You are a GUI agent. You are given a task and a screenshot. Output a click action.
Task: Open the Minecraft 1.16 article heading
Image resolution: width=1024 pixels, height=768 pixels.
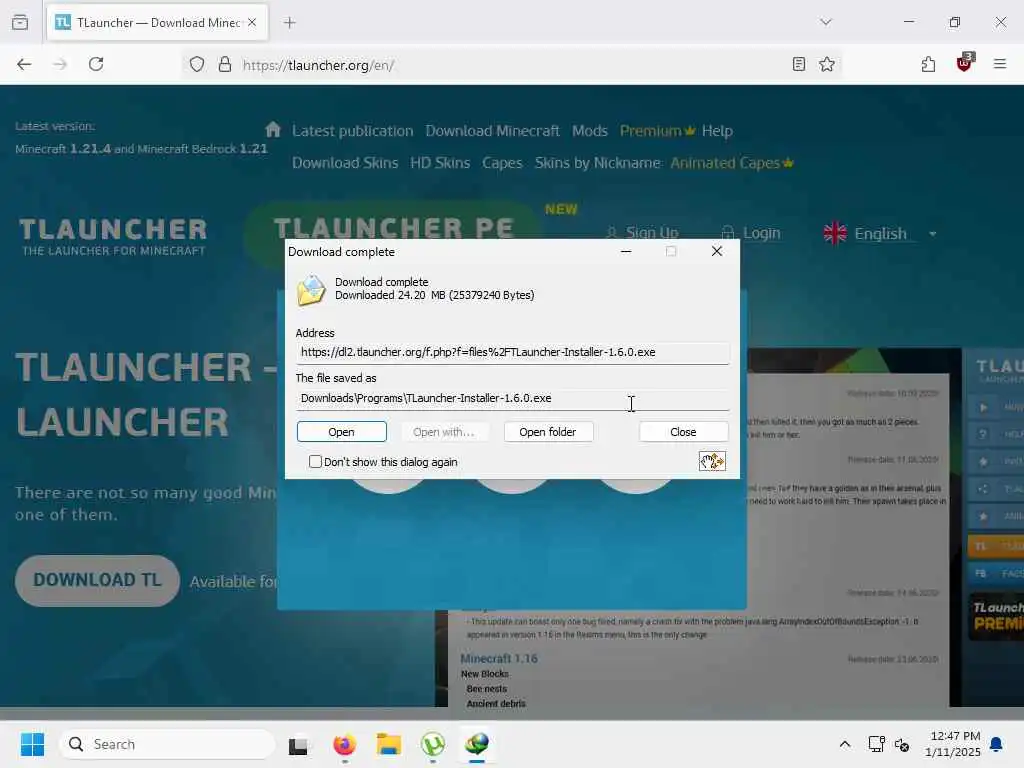pos(499,658)
